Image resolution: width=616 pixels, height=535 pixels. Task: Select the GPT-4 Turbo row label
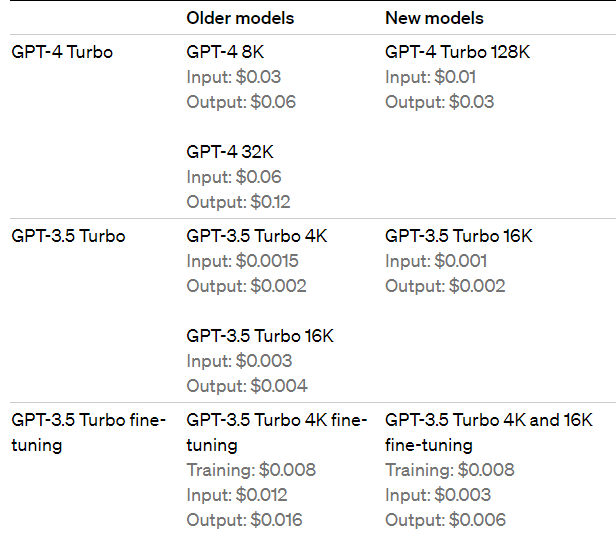pos(62,52)
